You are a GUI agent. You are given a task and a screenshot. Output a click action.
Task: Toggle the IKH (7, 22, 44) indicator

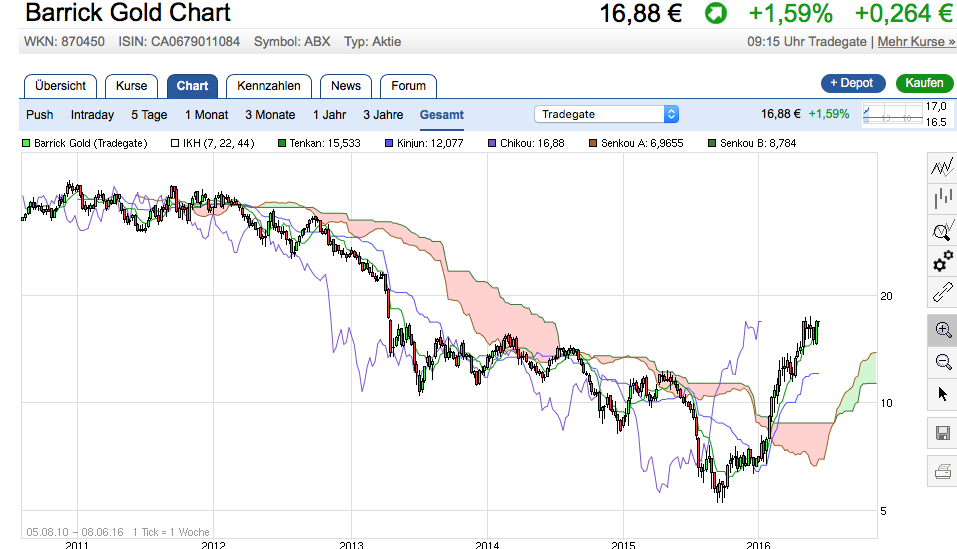175,143
